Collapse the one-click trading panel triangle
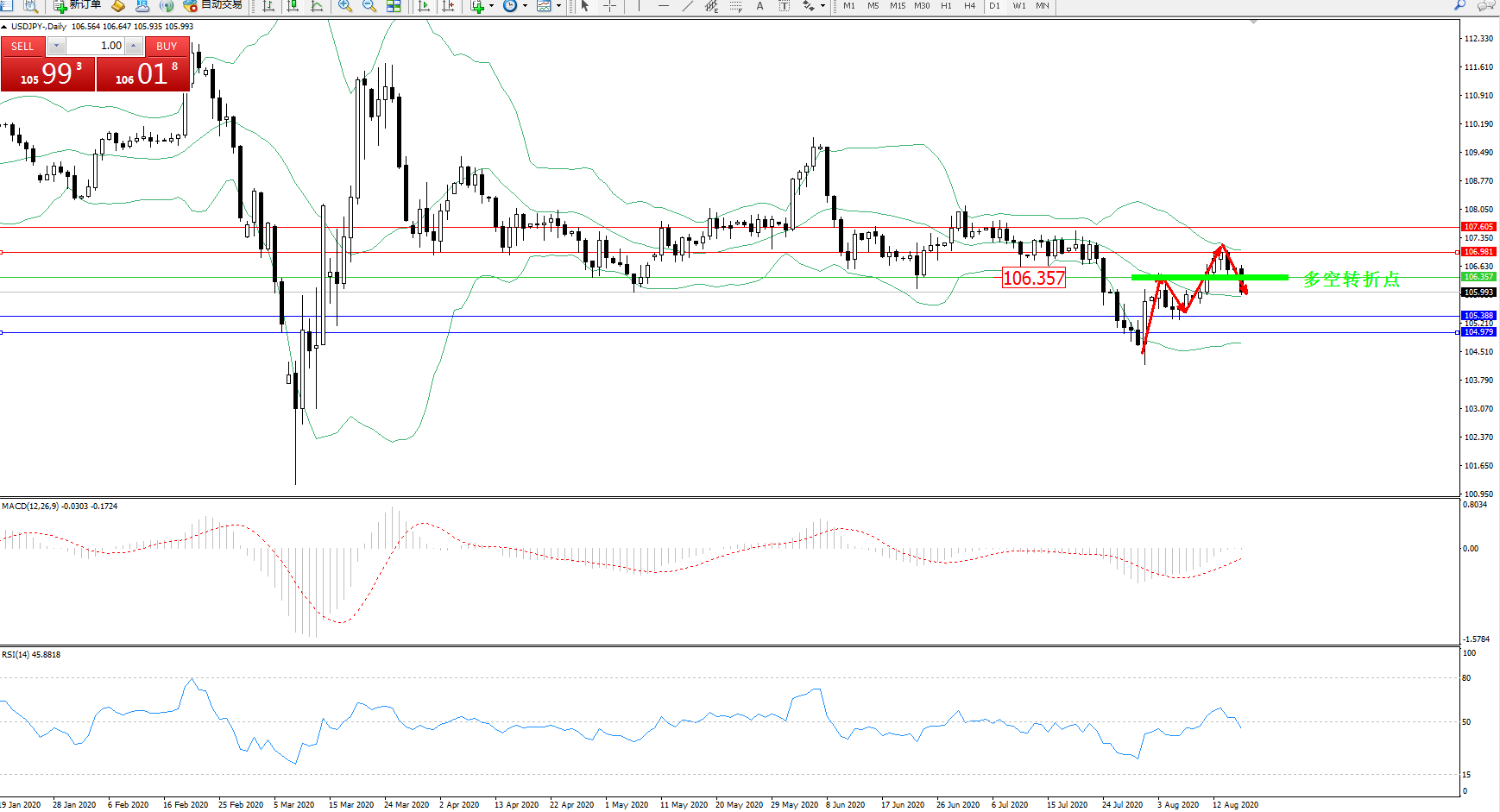The height and width of the screenshot is (812, 1500). pos(4,27)
